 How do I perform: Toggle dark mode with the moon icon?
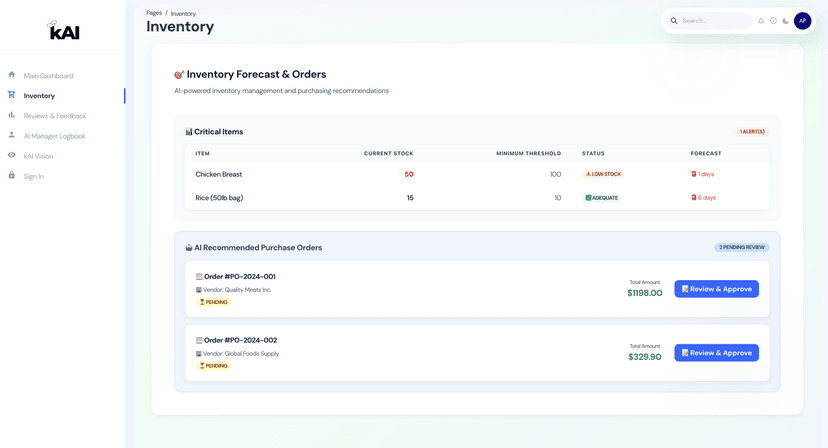point(786,21)
